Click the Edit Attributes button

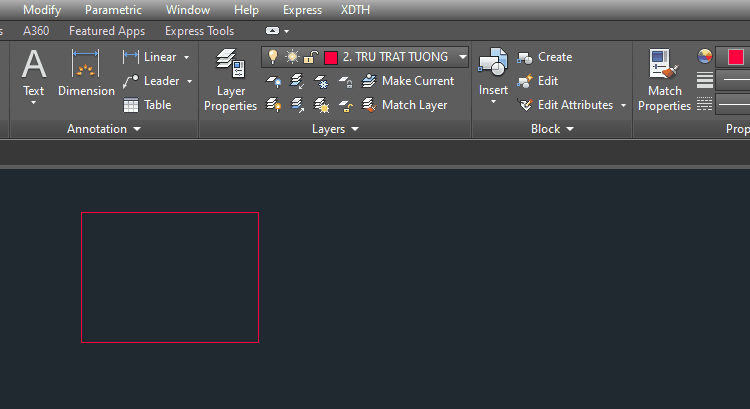pos(574,105)
